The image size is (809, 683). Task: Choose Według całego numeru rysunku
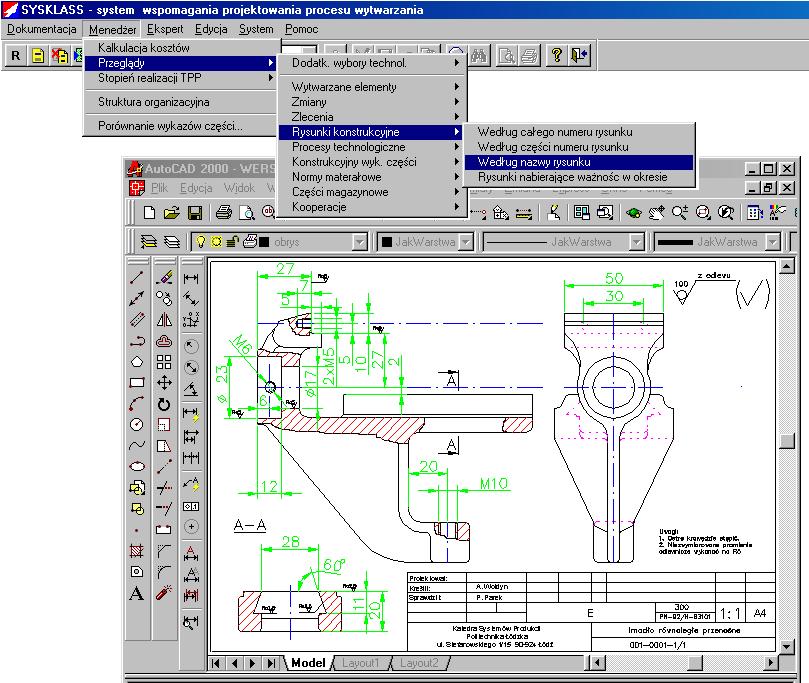(x=579, y=132)
